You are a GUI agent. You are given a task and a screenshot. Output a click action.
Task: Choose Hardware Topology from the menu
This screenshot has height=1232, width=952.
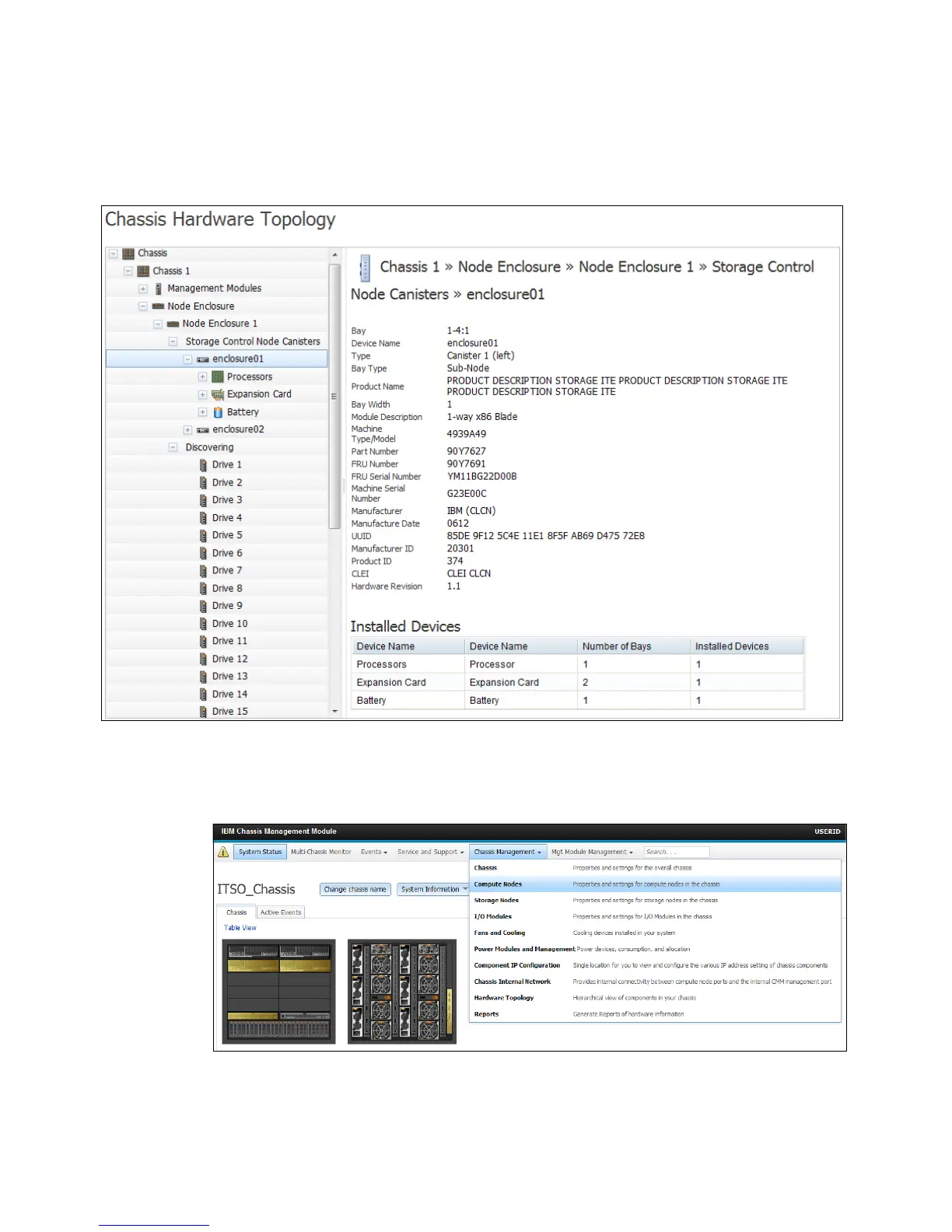point(656,998)
